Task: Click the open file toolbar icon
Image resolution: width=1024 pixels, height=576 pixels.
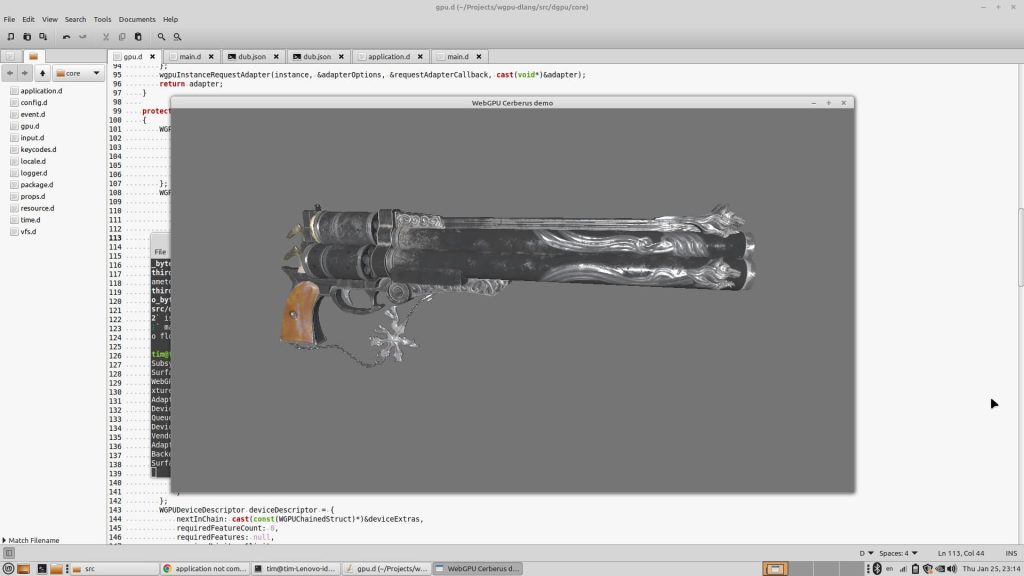Action: coord(27,37)
